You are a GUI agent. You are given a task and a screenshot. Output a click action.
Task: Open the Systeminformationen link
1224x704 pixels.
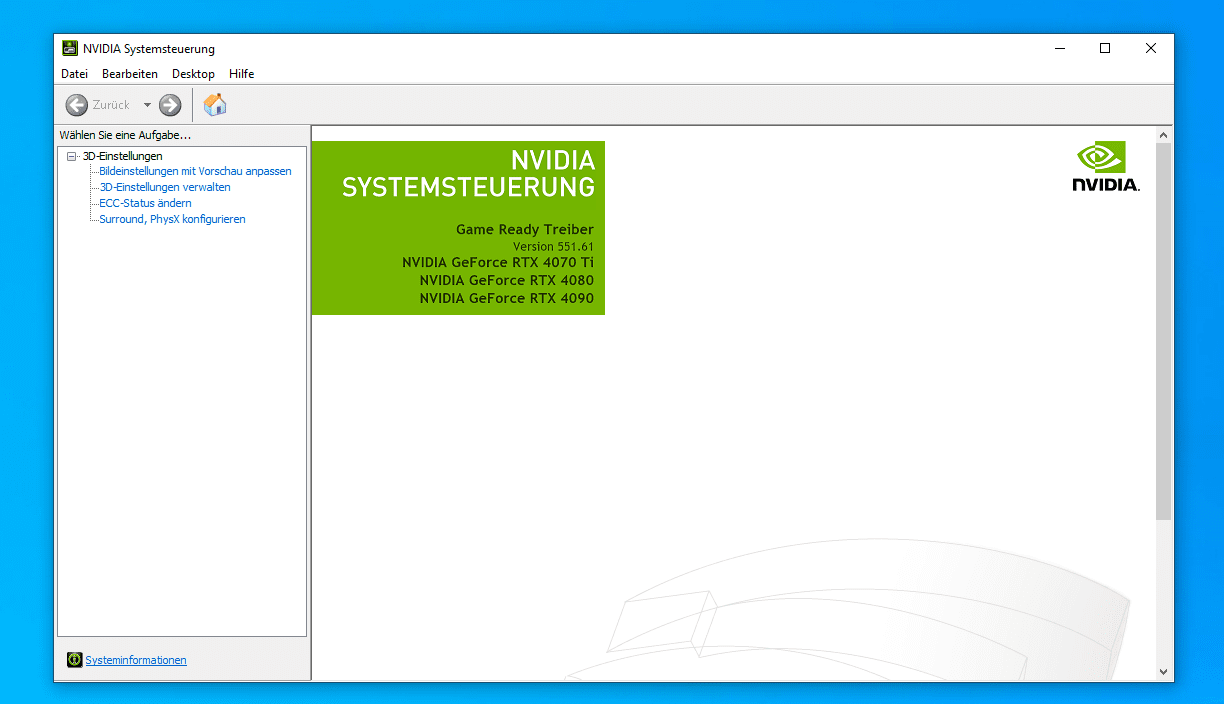[136, 660]
